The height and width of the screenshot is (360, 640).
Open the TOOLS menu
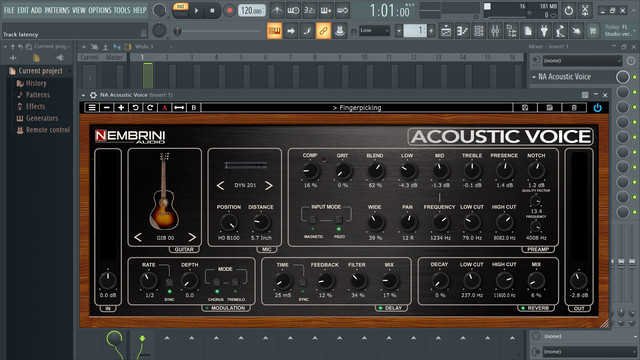[122, 10]
